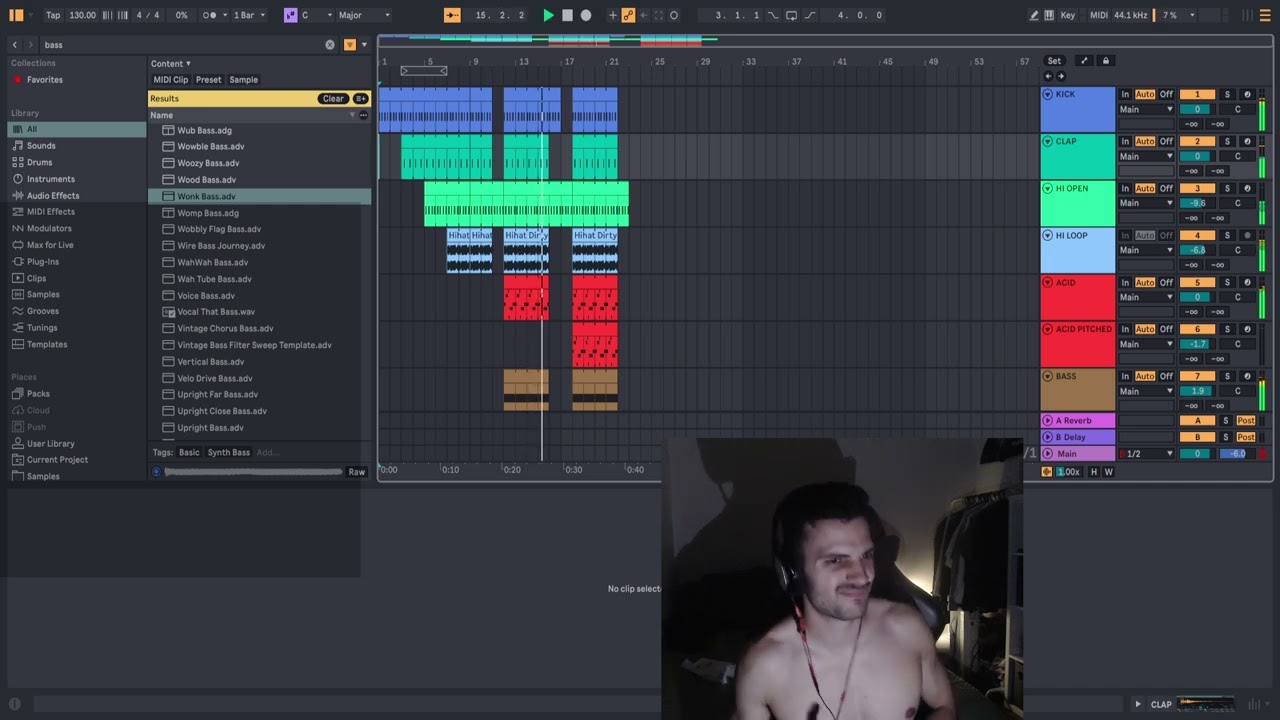The height and width of the screenshot is (720, 1280).
Task: Set BASS monitoring to Off
Action: pyautogui.click(x=1166, y=376)
